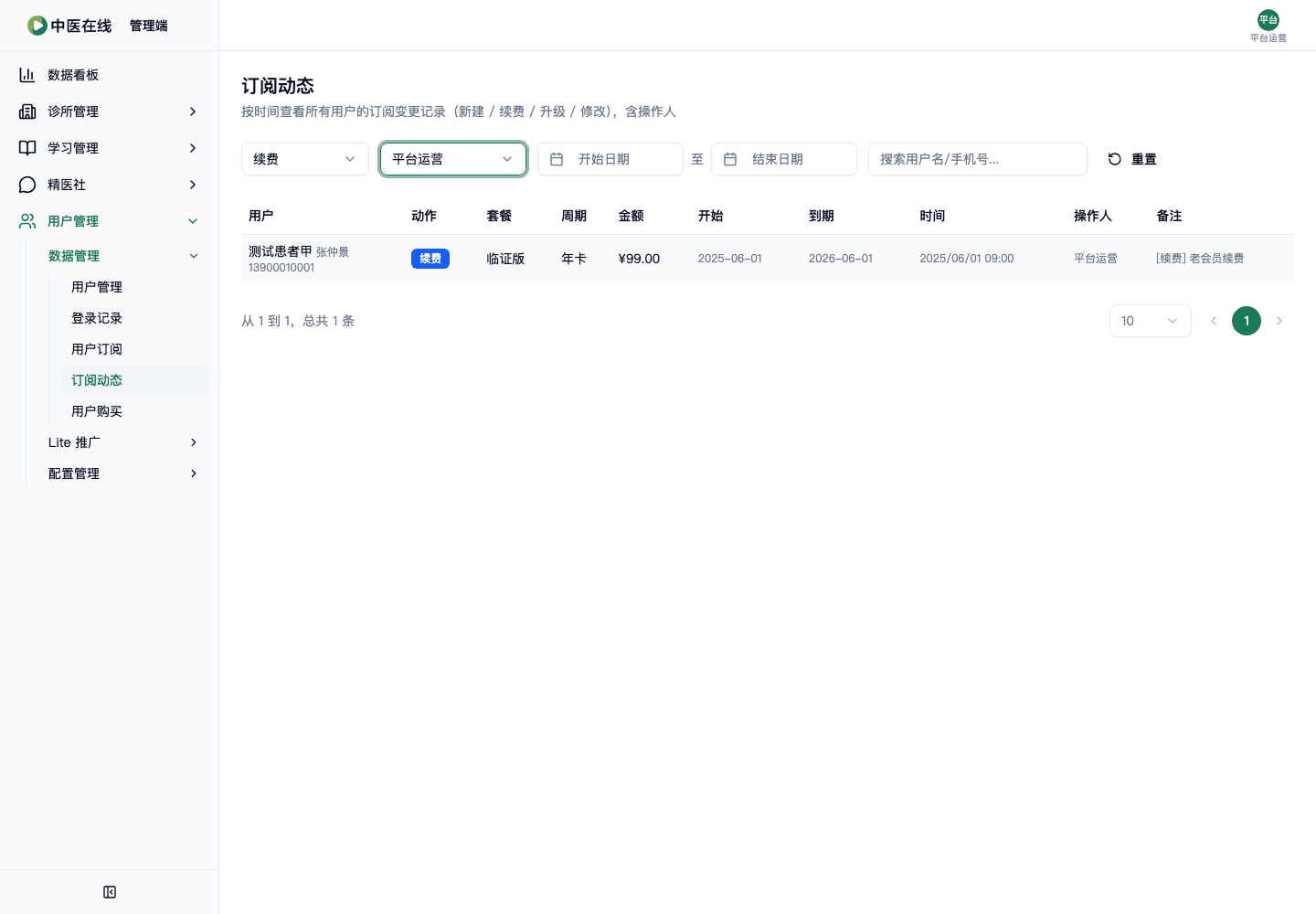1316x914 pixels.
Task: Click the blue 续费 tag in the row
Action: (430, 259)
